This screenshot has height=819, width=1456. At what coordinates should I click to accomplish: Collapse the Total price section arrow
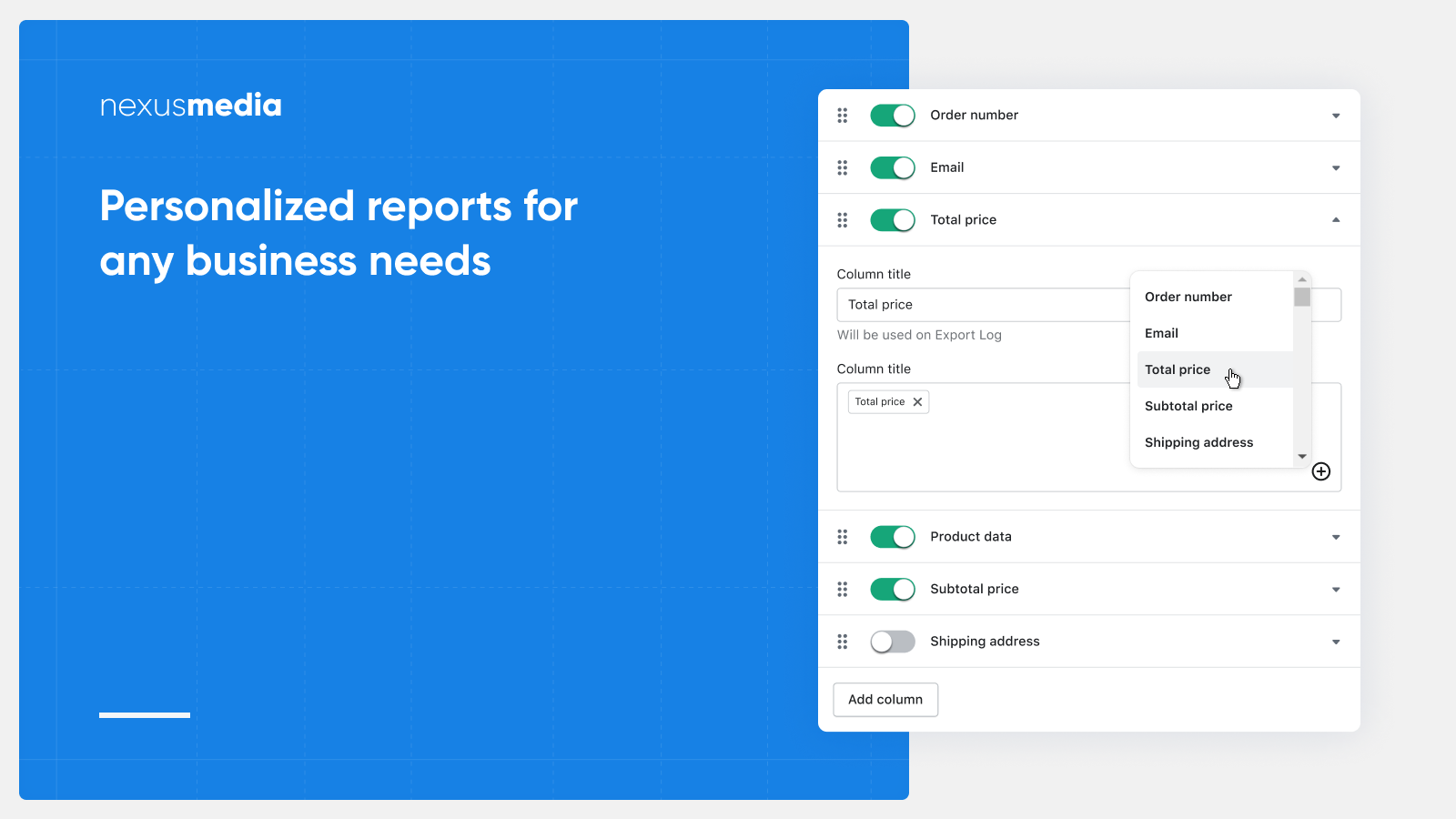[x=1336, y=220]
